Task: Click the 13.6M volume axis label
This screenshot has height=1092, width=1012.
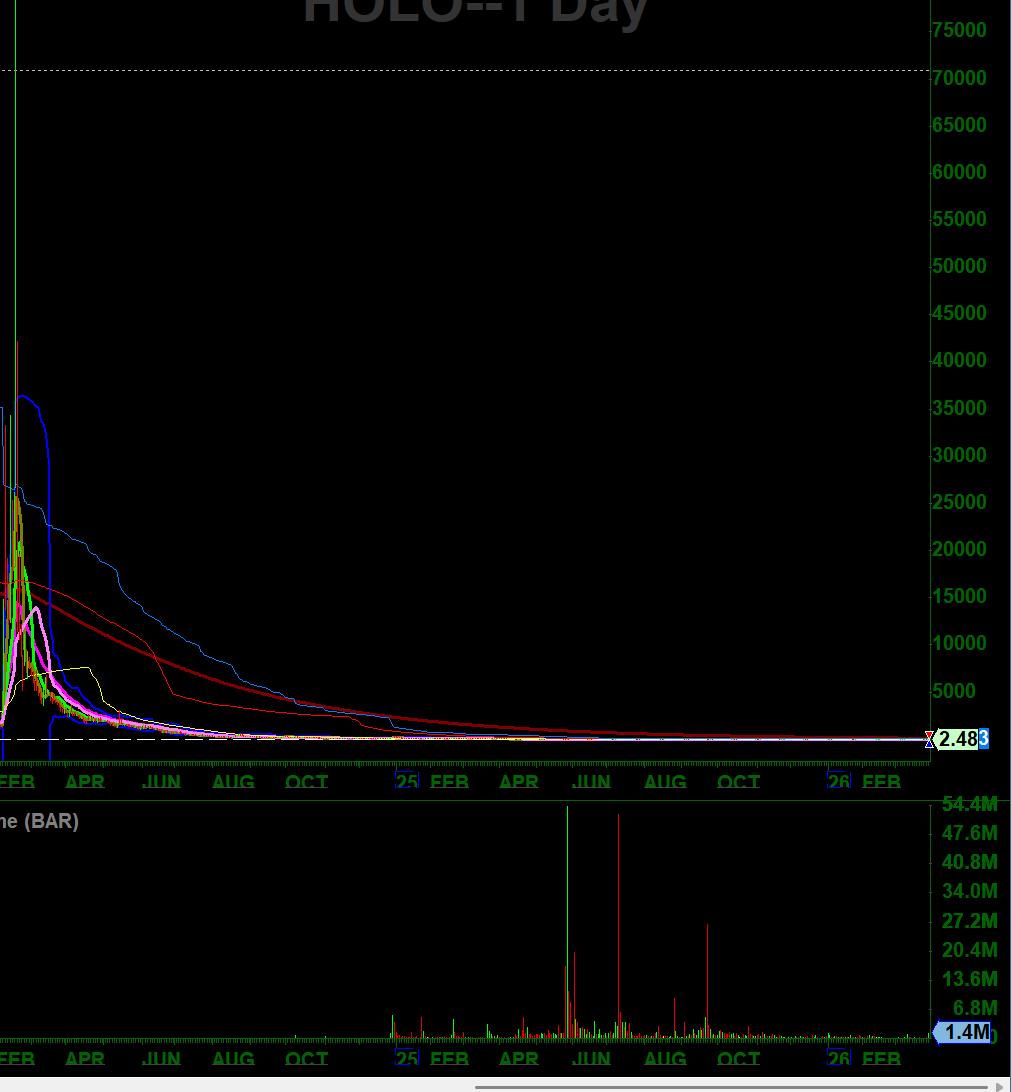Action: [x=970, y=979]
